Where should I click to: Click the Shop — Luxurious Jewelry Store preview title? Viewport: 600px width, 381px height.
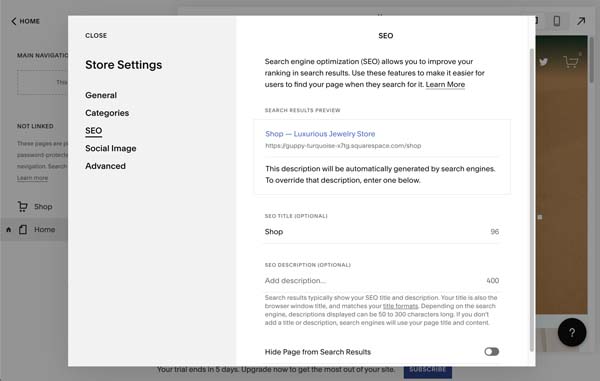(x=320, y=134)
